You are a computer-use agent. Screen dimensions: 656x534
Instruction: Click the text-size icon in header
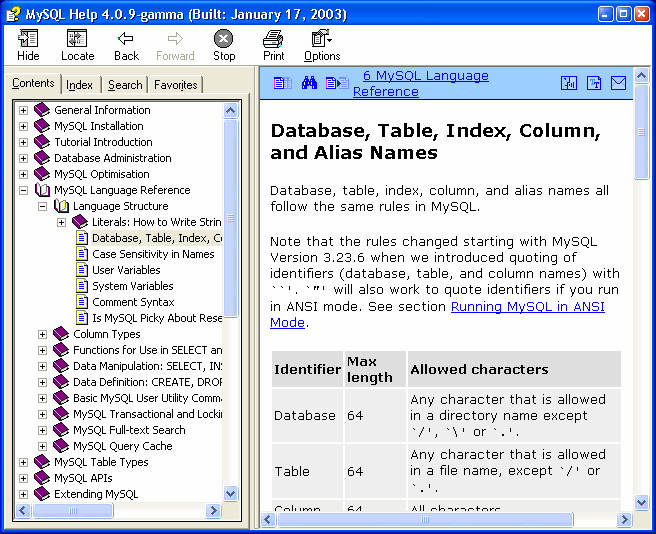click(x=593, y=83)
